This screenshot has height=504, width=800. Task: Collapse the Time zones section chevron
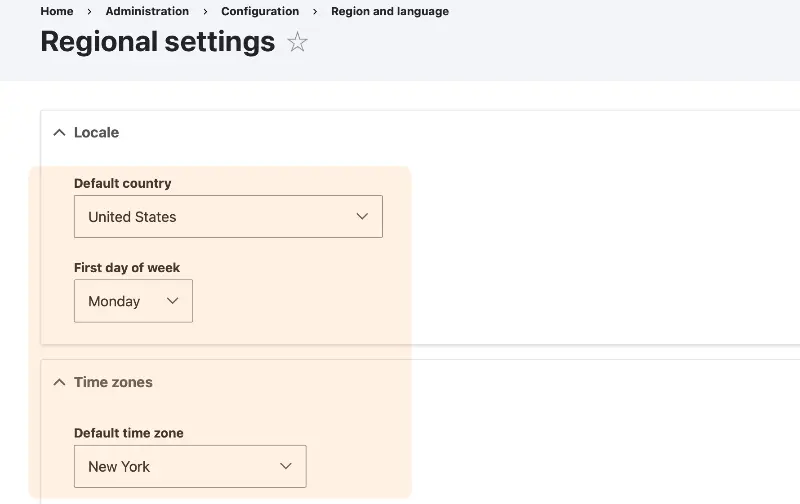pos(59,382)
